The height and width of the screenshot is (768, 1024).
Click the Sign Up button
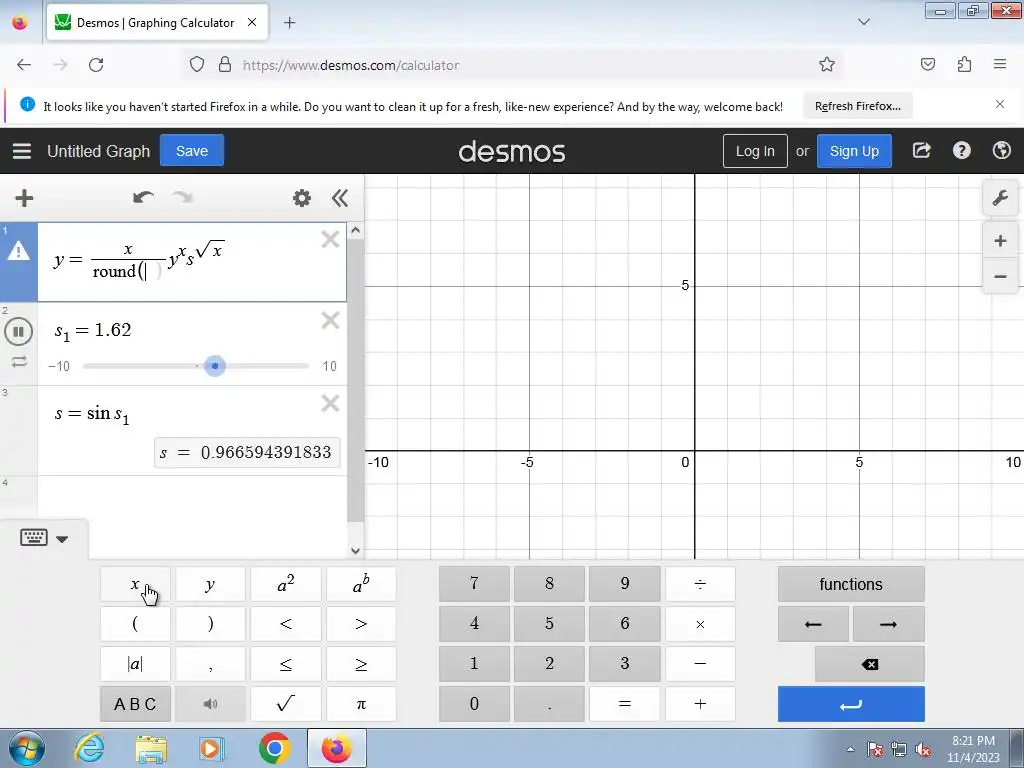click(854, 151)
